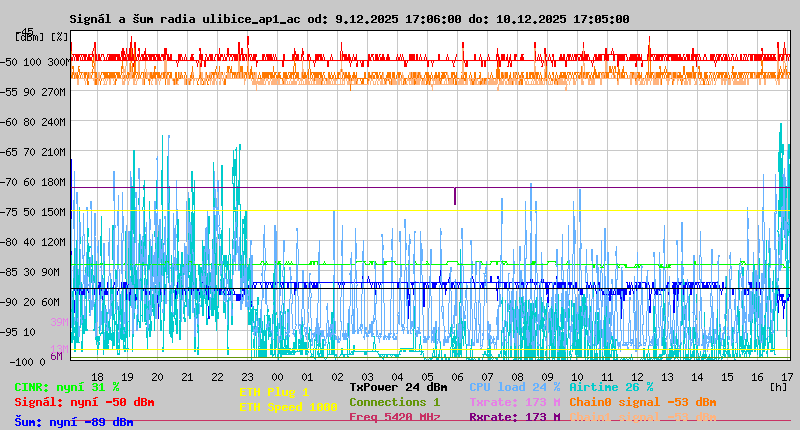Viewport: 800px width, 430px height.
Task: Select the CPU load legend label
Action: (x=514, y=387)
